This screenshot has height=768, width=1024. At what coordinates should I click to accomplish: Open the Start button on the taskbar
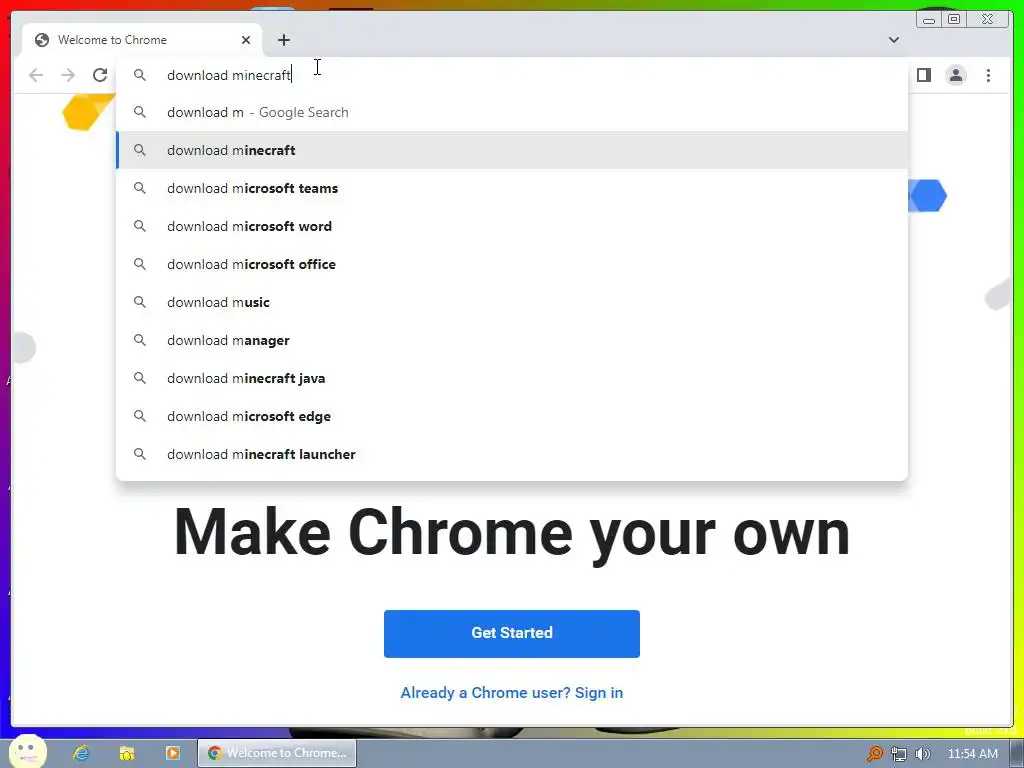(x=27, y=752)
